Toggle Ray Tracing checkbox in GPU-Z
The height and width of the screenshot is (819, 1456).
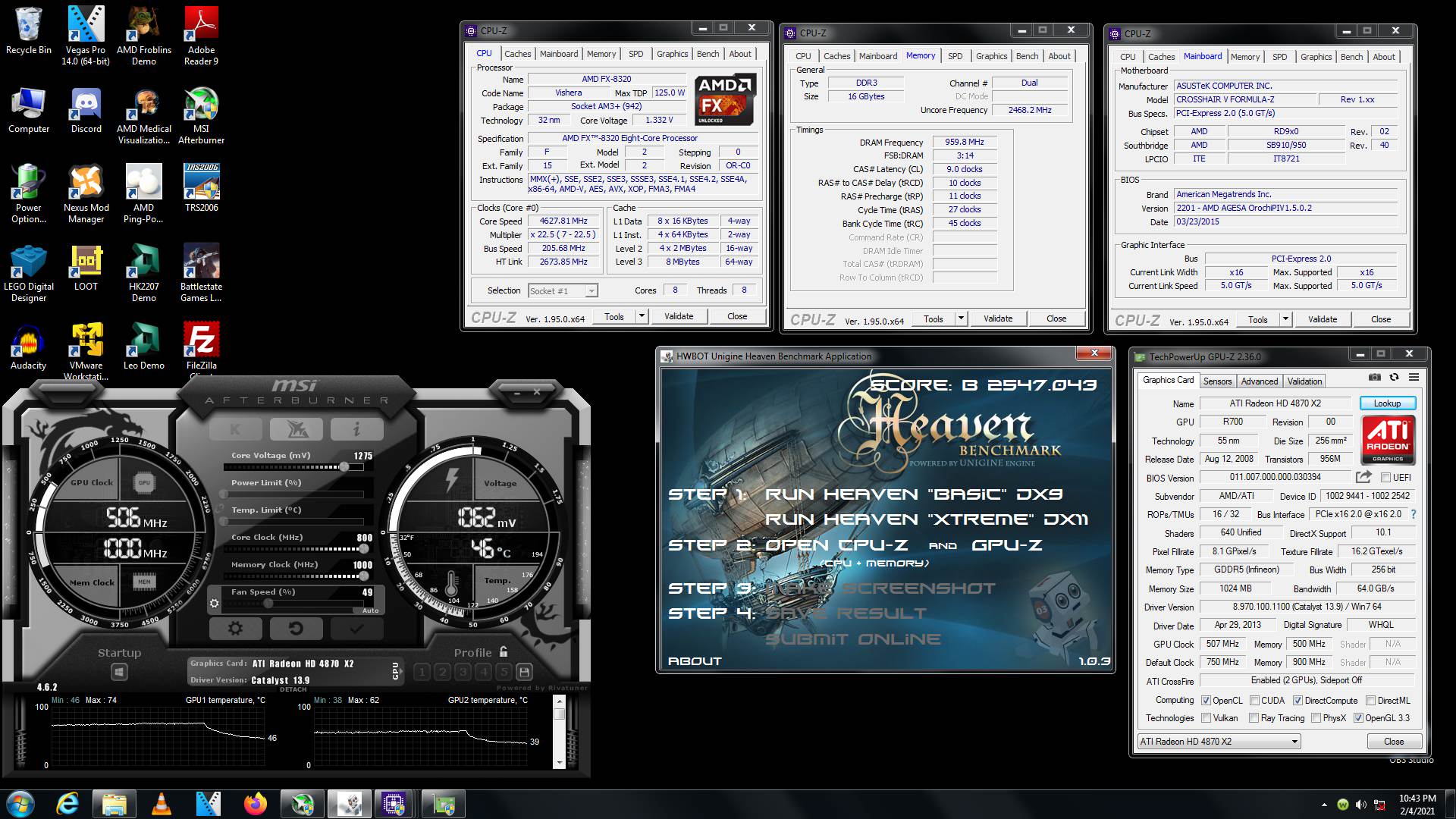(1254, 718)
